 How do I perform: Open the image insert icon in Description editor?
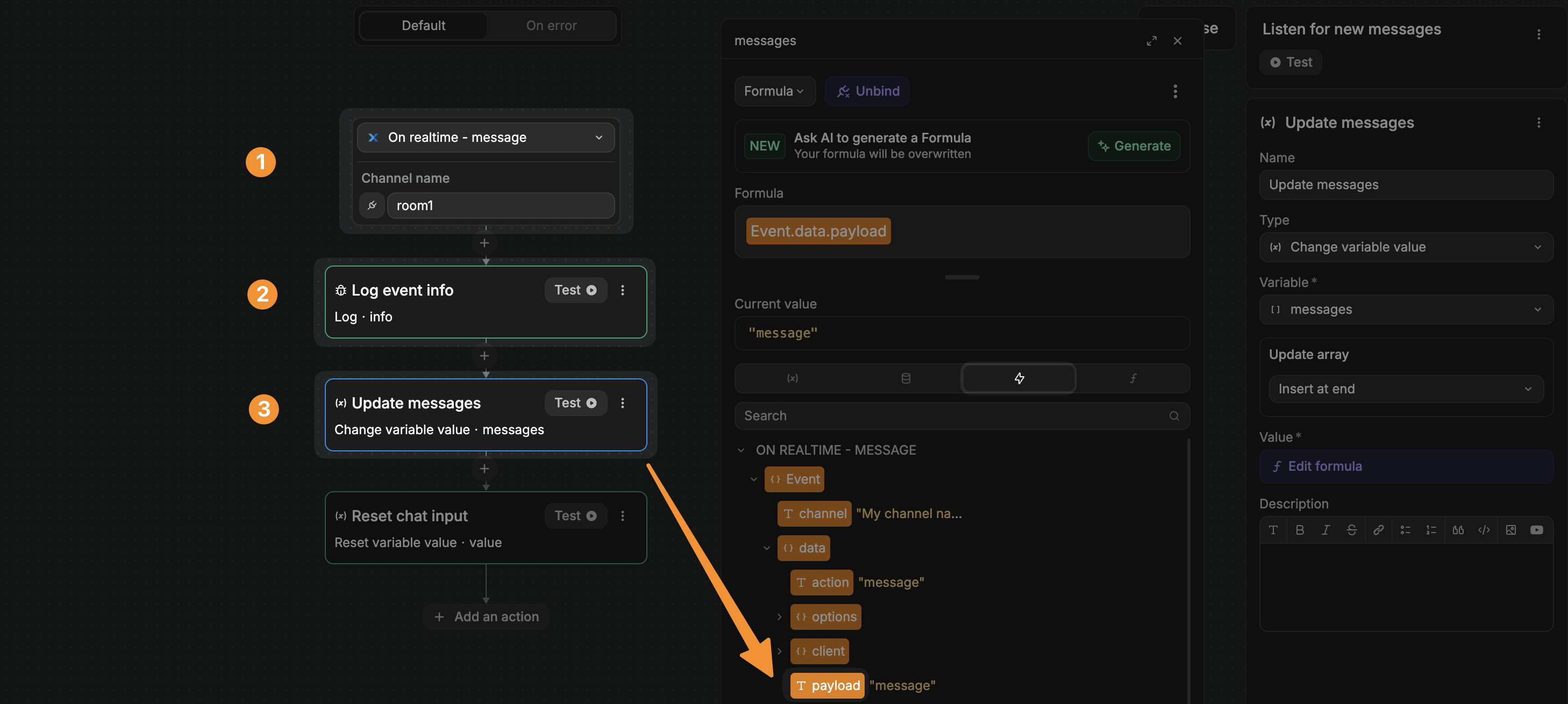coord(1512,530)
